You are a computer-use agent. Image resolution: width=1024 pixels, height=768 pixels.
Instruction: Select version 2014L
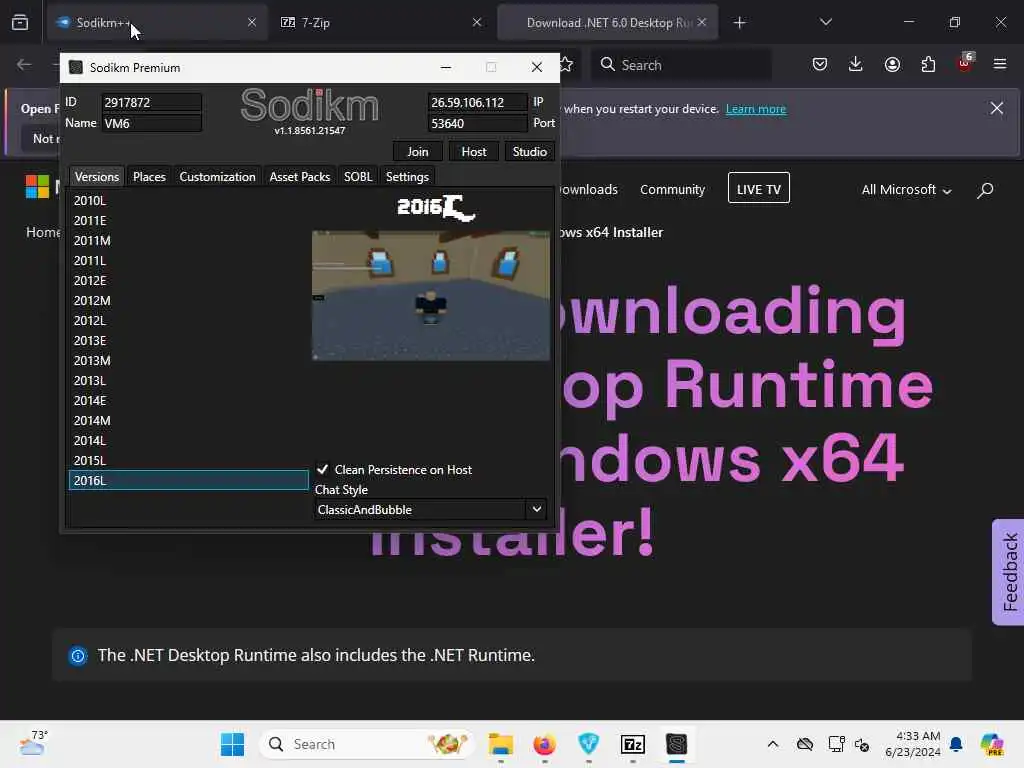pyautogui.click(x=189, y=440)
